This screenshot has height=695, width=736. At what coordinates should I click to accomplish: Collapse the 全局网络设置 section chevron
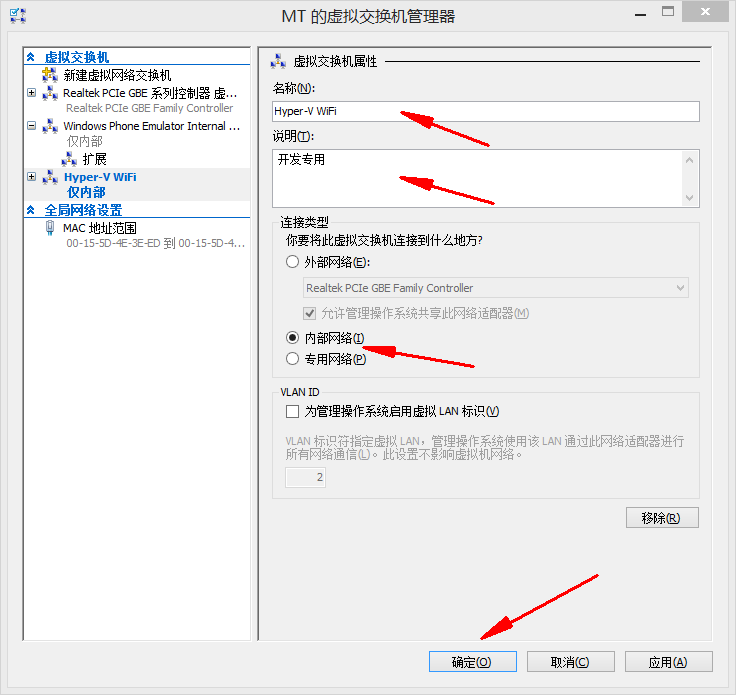point(31,210)
